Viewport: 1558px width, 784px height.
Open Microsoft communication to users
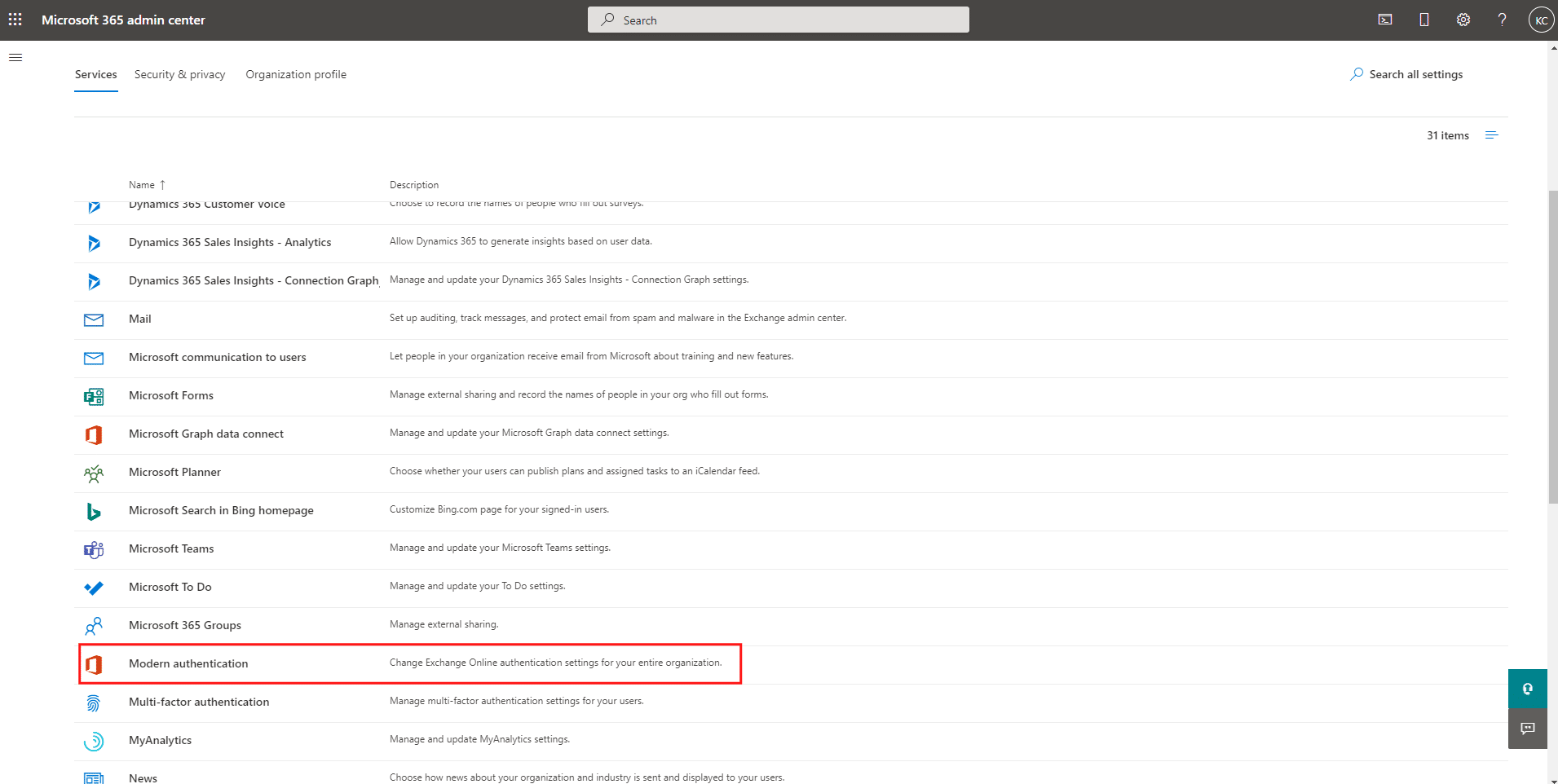(218, 357)
